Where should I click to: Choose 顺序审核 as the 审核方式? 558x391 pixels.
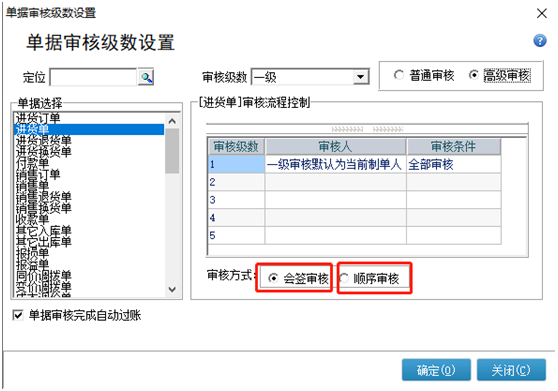click(369, 278)
